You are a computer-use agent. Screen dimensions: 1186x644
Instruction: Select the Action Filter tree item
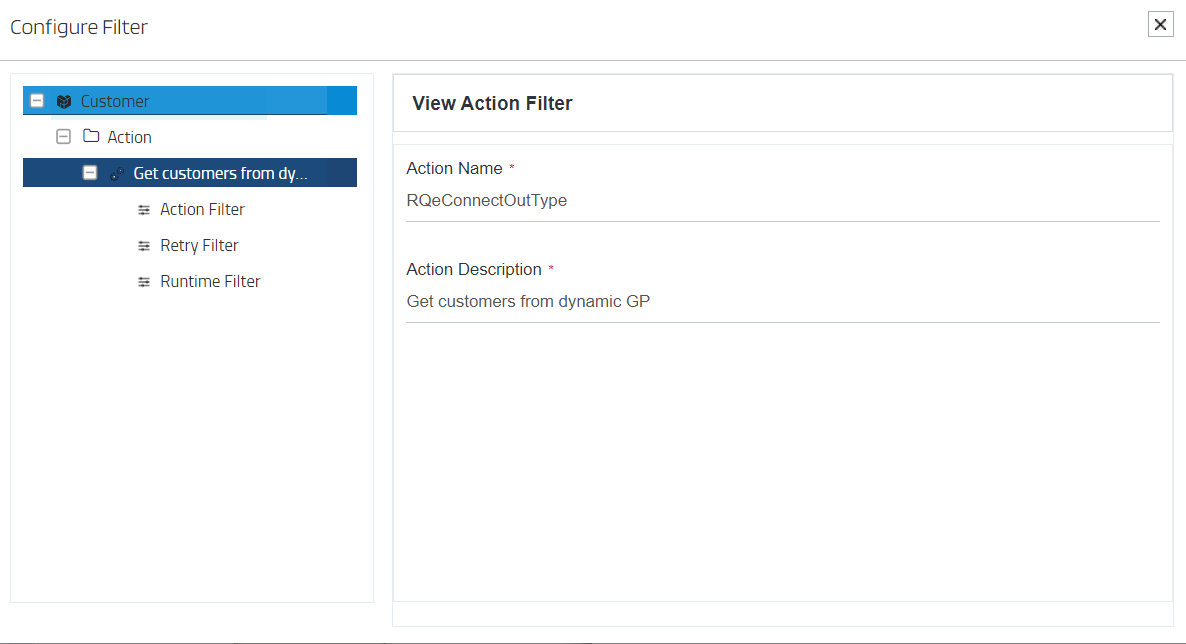coord(201,209)
